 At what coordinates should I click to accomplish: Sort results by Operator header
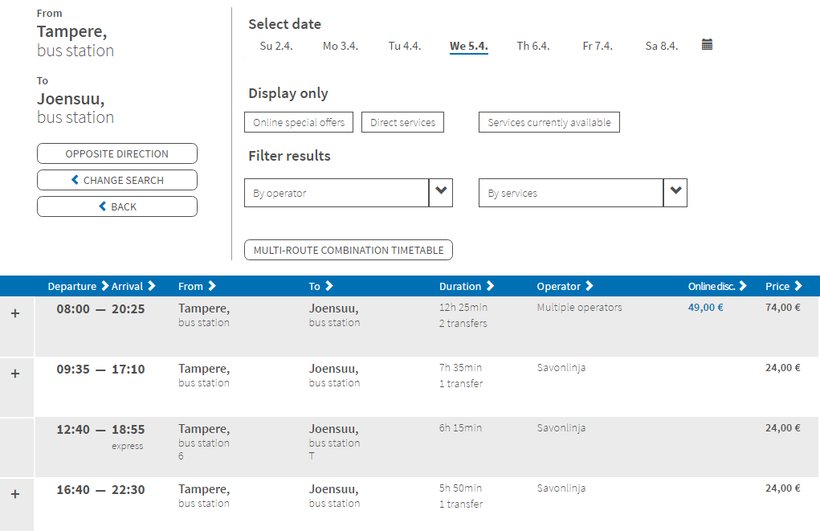click(565, 287)
